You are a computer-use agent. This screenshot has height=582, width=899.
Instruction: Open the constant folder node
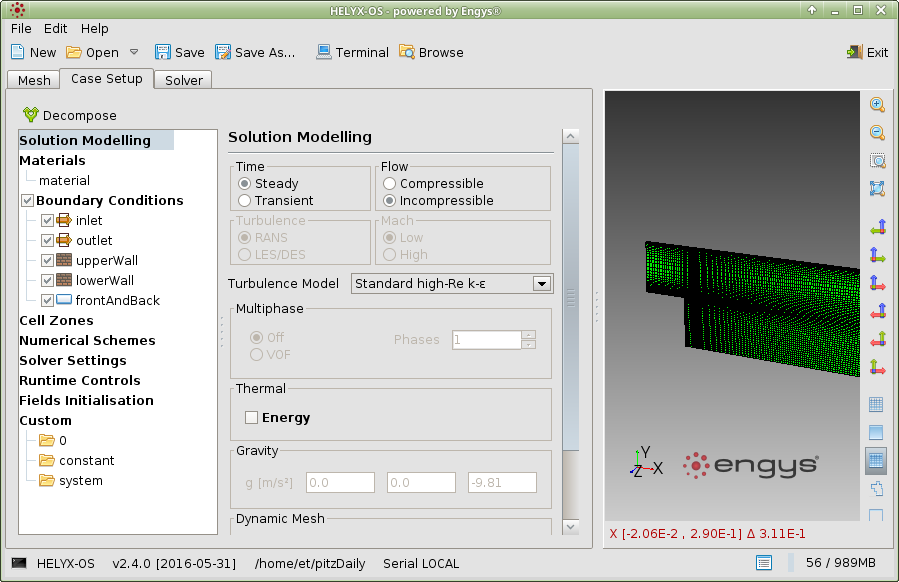(x=76, y=460)
